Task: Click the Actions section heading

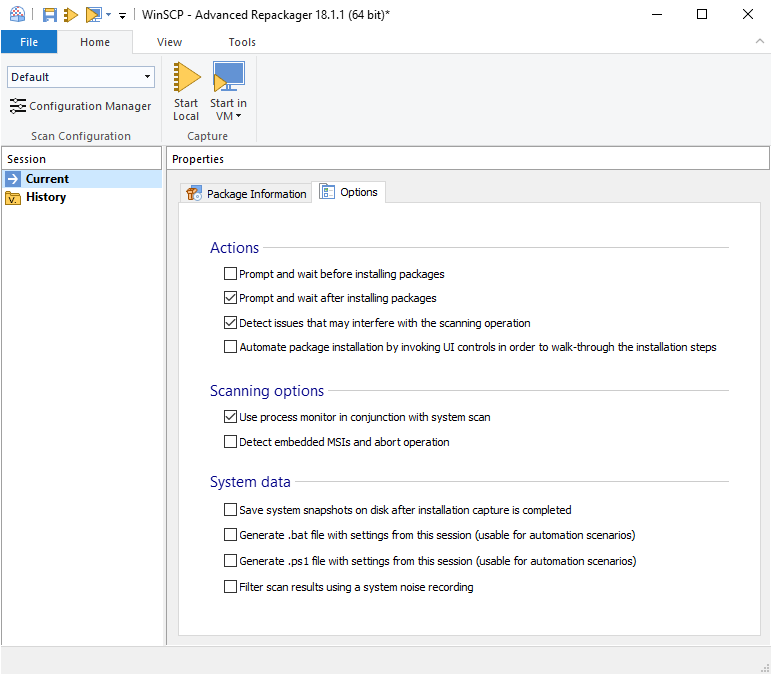Action: (234, 248)
